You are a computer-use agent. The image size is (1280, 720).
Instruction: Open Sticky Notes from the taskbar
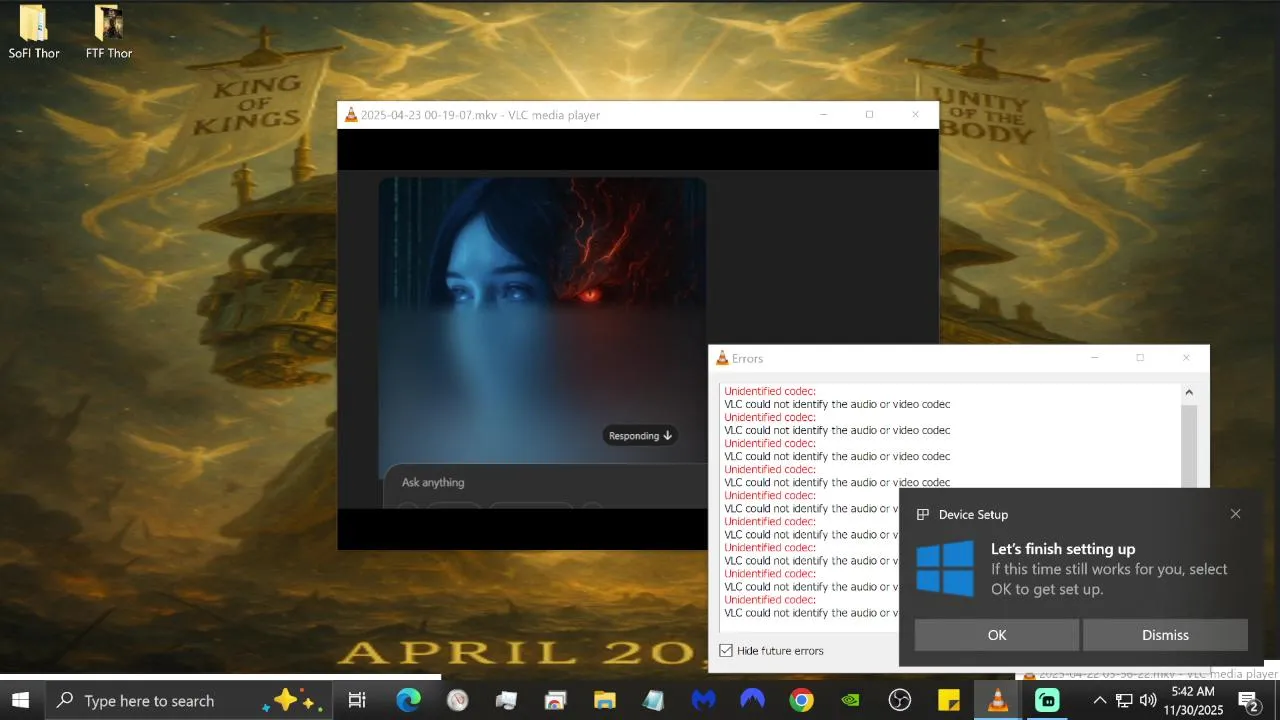(949, 701)
